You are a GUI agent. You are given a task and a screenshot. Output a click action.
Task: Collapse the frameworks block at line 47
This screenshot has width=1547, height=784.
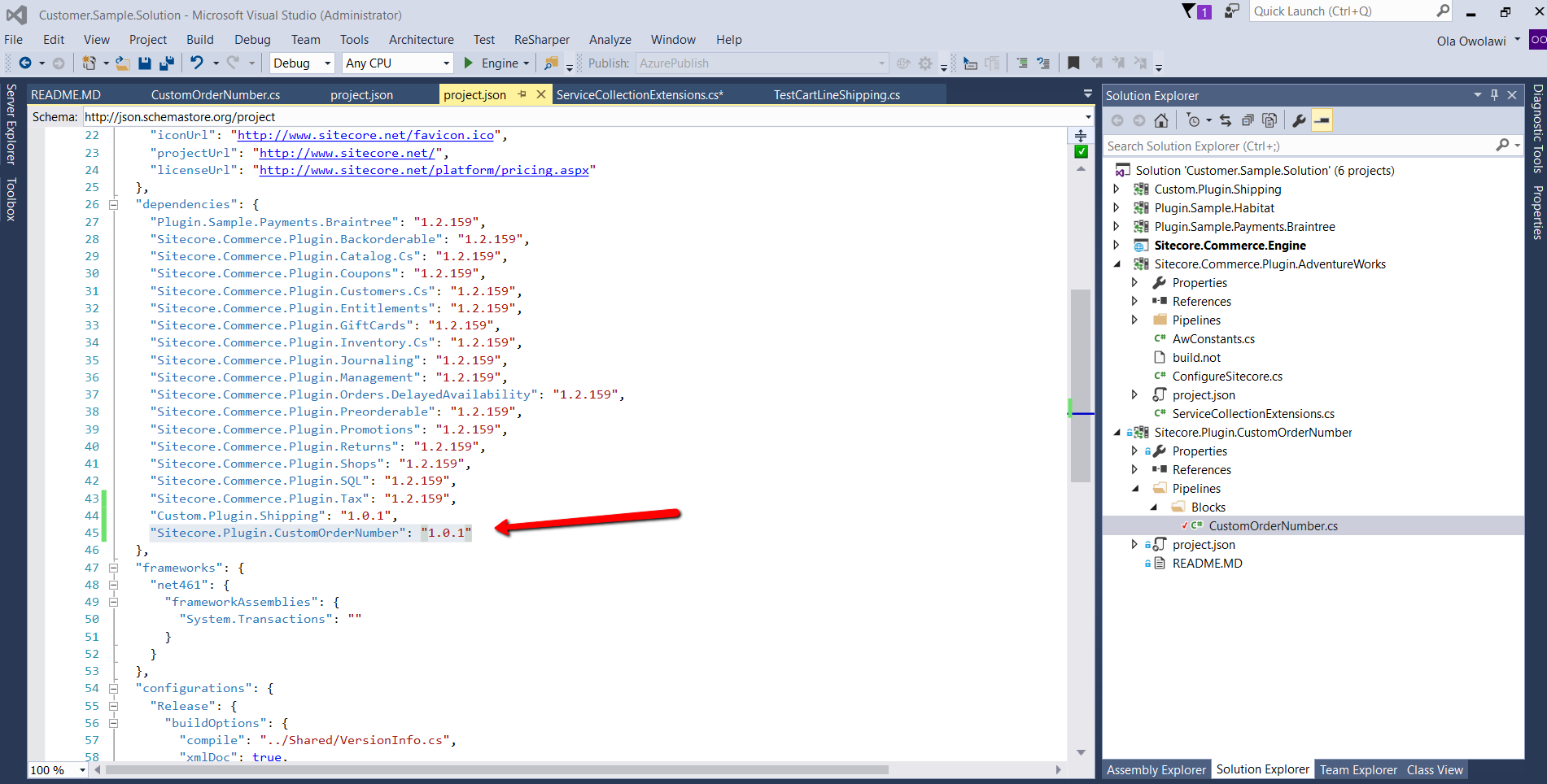(113, 568)
